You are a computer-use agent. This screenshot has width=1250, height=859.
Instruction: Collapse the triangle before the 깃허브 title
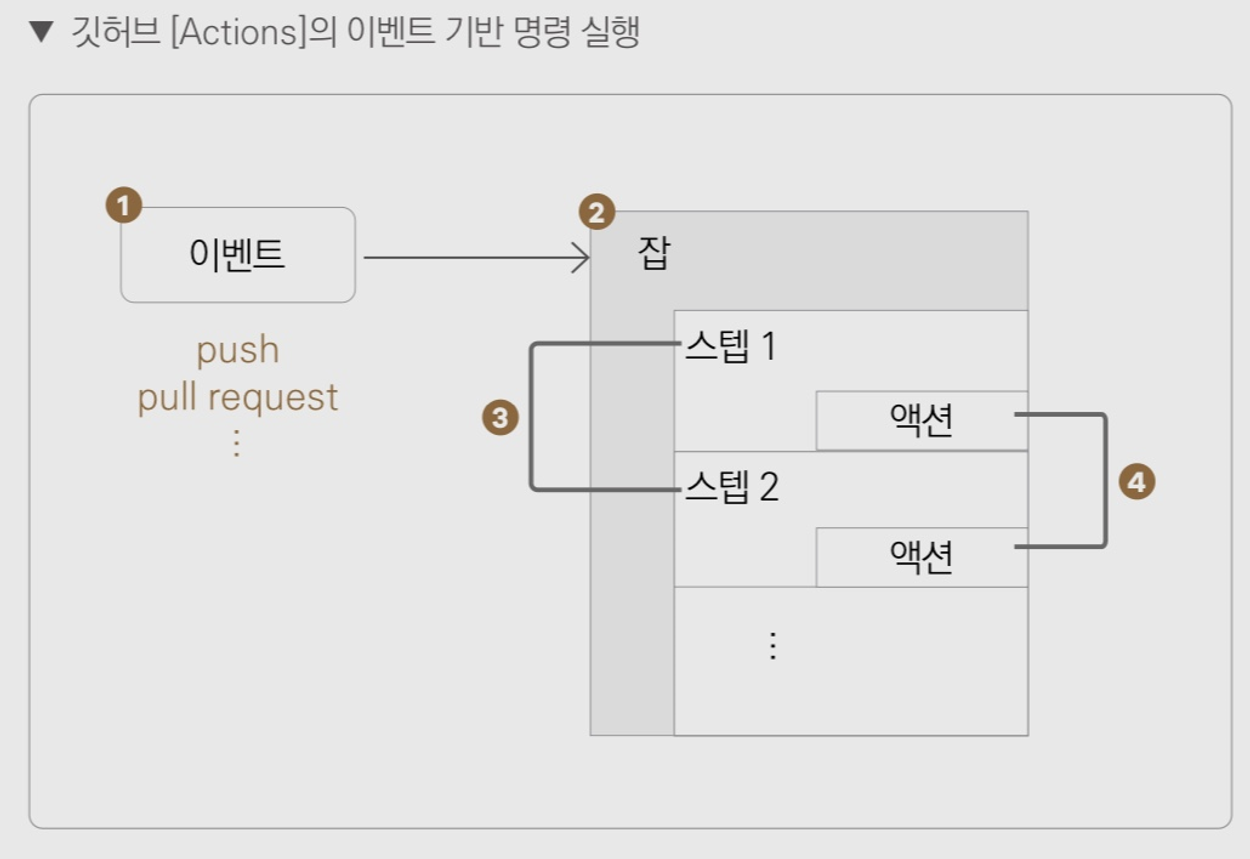(x=40, y=32)
